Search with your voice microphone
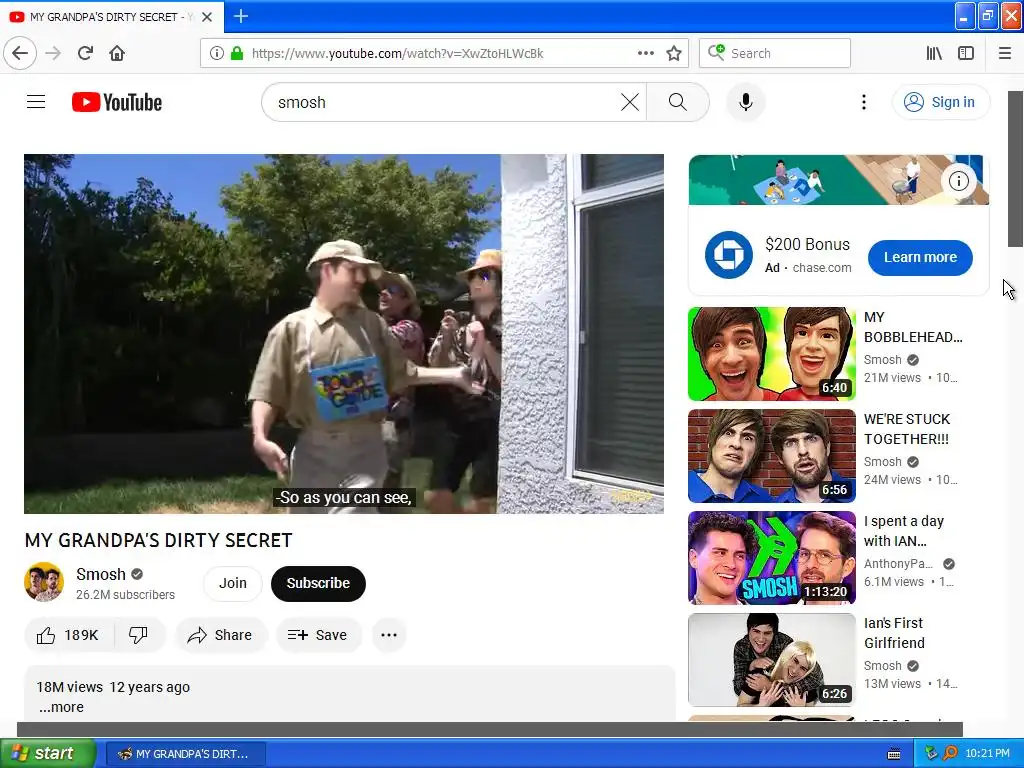 coord(745,102)
